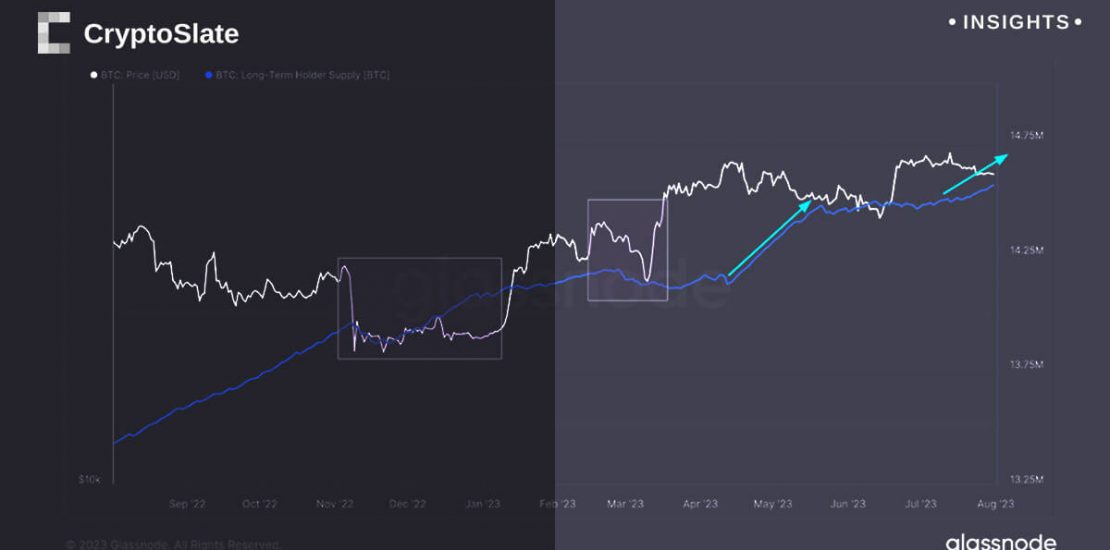Click the Apr '23 x-axis label
Viewport: 1110px width, 550px height.
[699, 504]
